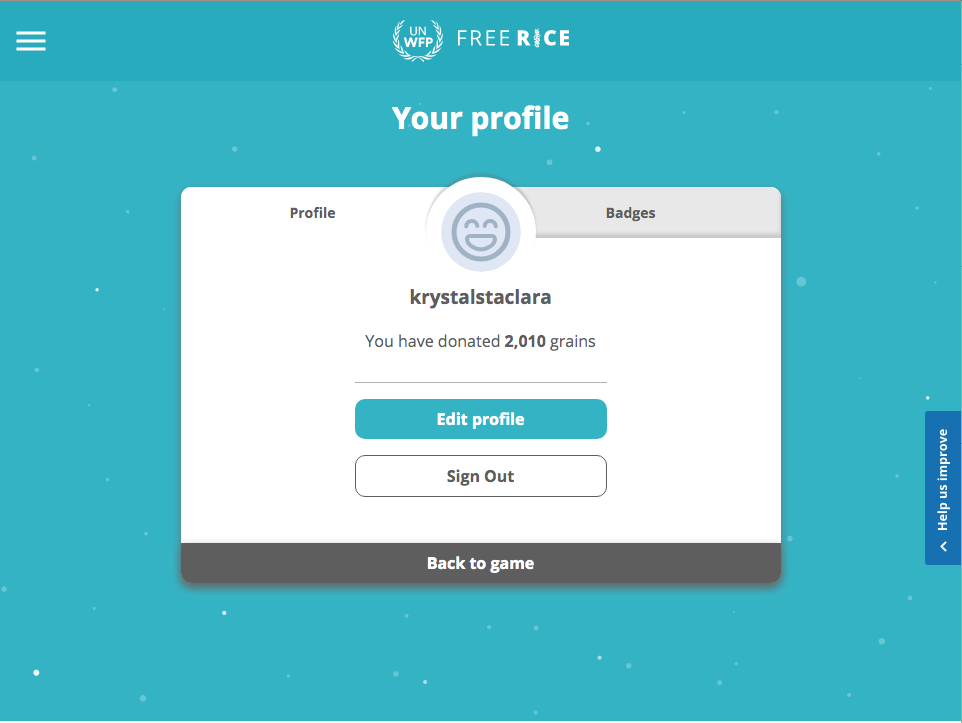The width and height of the screenshot is (962, 723).
Task: Return using Back to game bar
Action: pyautogui.click(x=481, y=563)
